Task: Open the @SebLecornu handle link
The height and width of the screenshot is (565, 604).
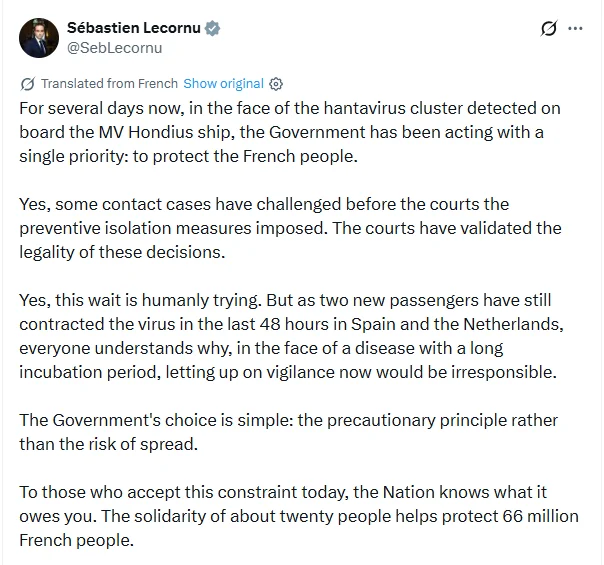Action: tap(114, 48)
